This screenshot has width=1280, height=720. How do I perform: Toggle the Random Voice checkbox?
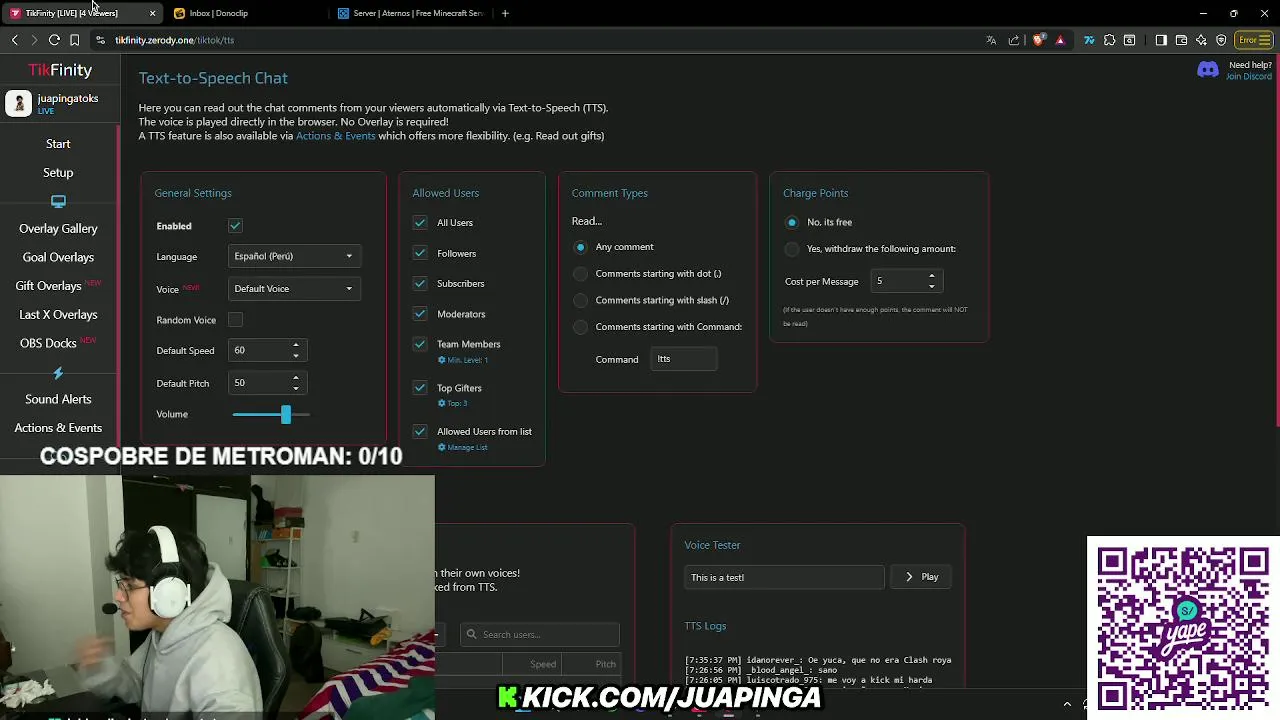pos(235,320)
